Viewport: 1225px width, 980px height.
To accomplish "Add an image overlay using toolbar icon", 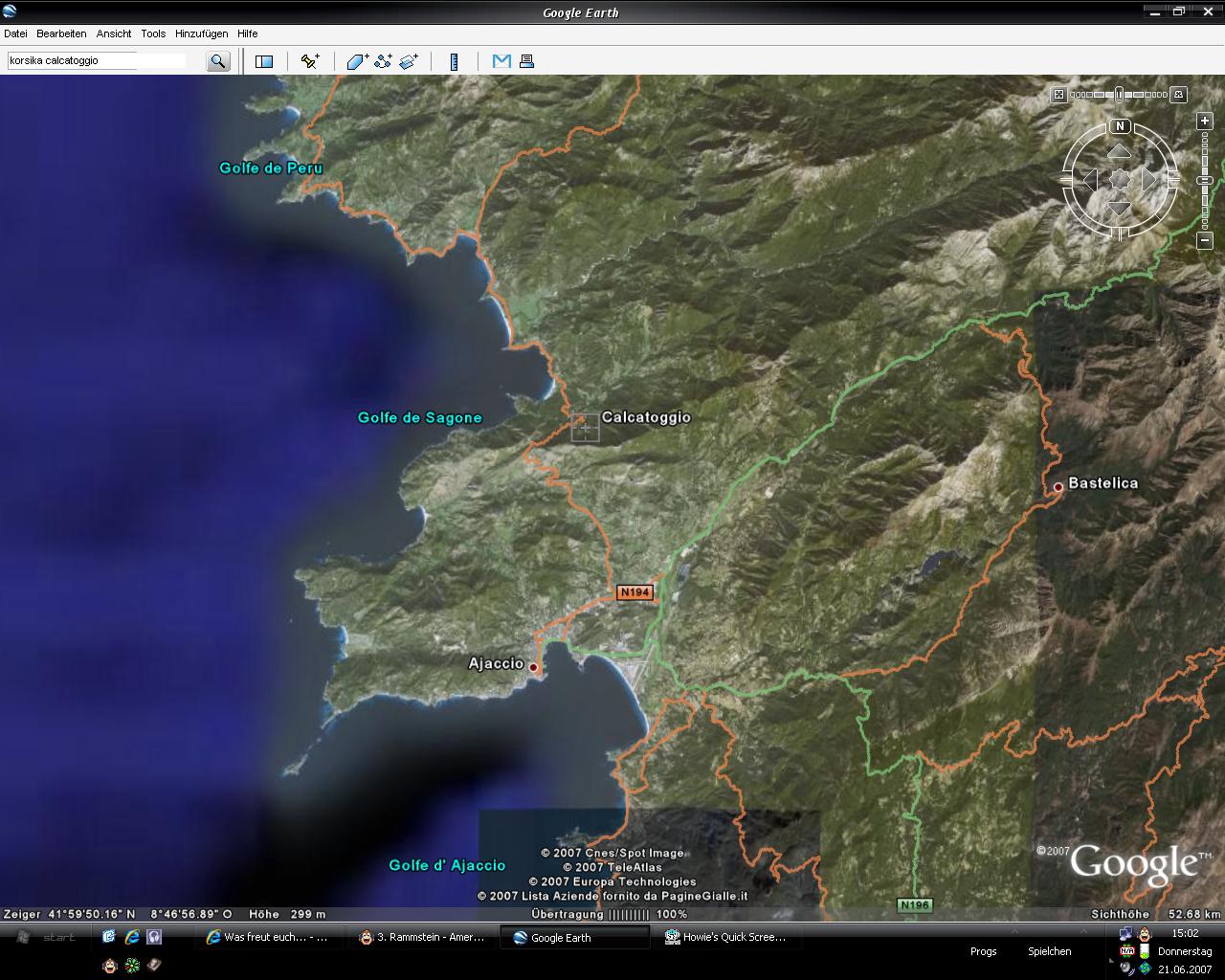I will 409,61.
